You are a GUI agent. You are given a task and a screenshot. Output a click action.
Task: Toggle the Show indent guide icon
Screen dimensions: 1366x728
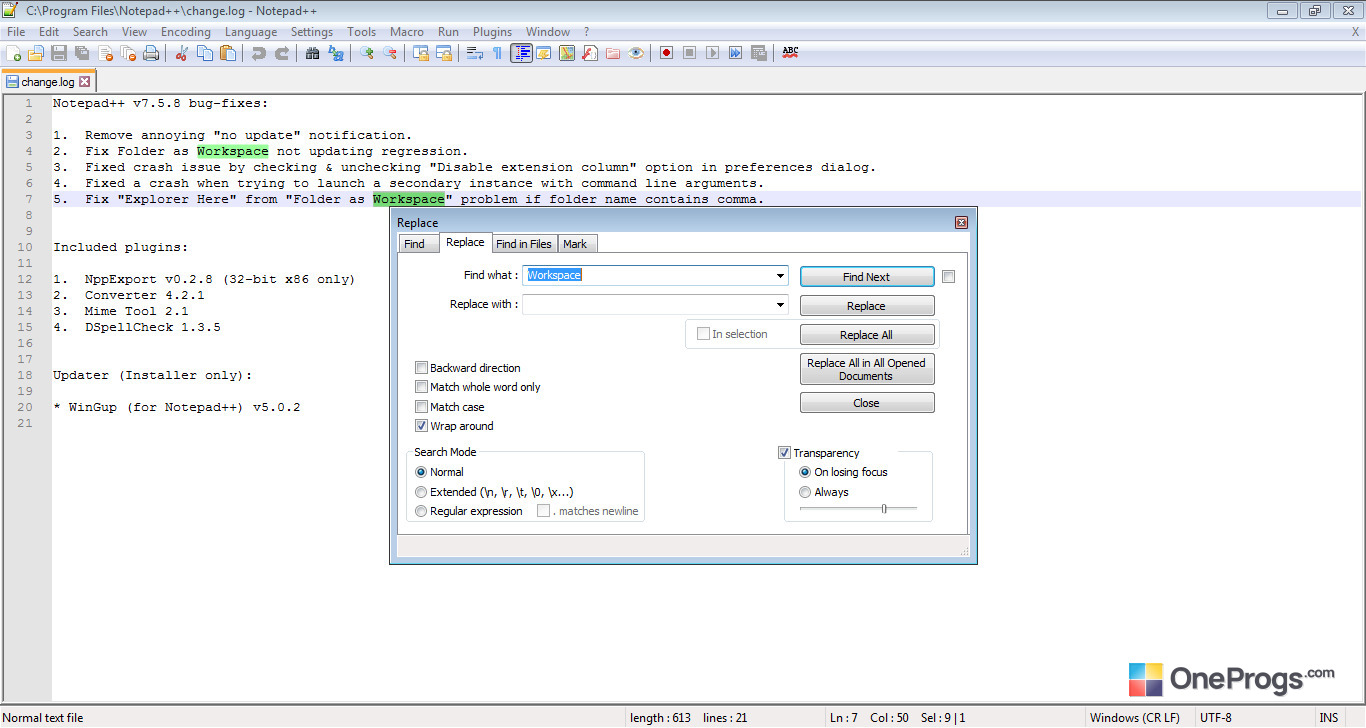522,53
